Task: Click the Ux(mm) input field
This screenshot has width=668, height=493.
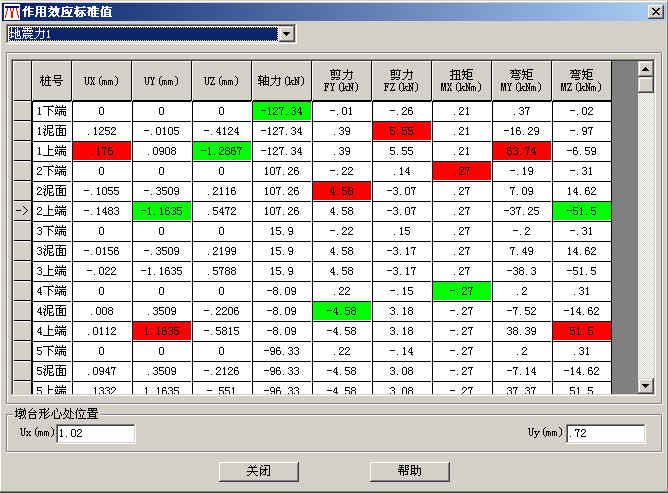Action: tap(95, 434)
